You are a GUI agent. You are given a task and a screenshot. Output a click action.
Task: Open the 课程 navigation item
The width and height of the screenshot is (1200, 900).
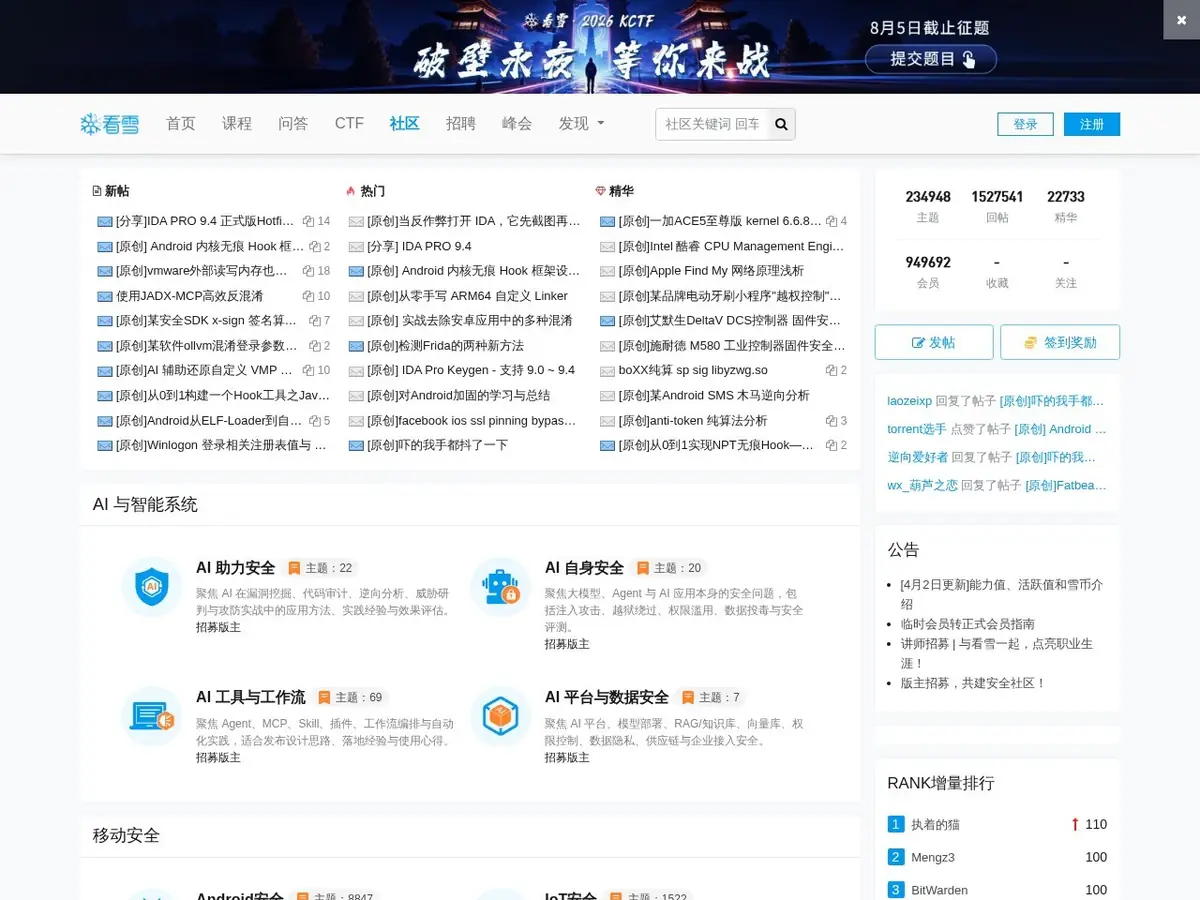[x=237, y=124]
